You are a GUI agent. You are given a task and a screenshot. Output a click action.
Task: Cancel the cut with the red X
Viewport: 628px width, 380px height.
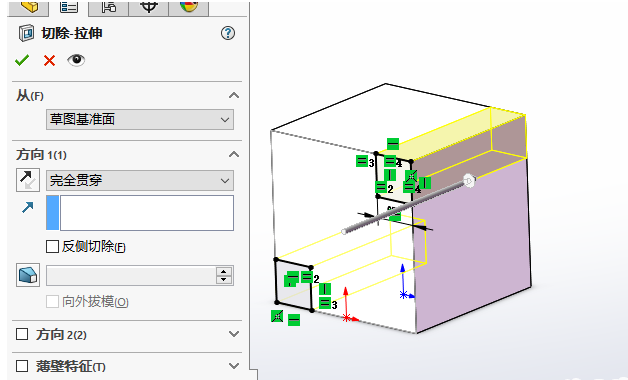[49, 60]
